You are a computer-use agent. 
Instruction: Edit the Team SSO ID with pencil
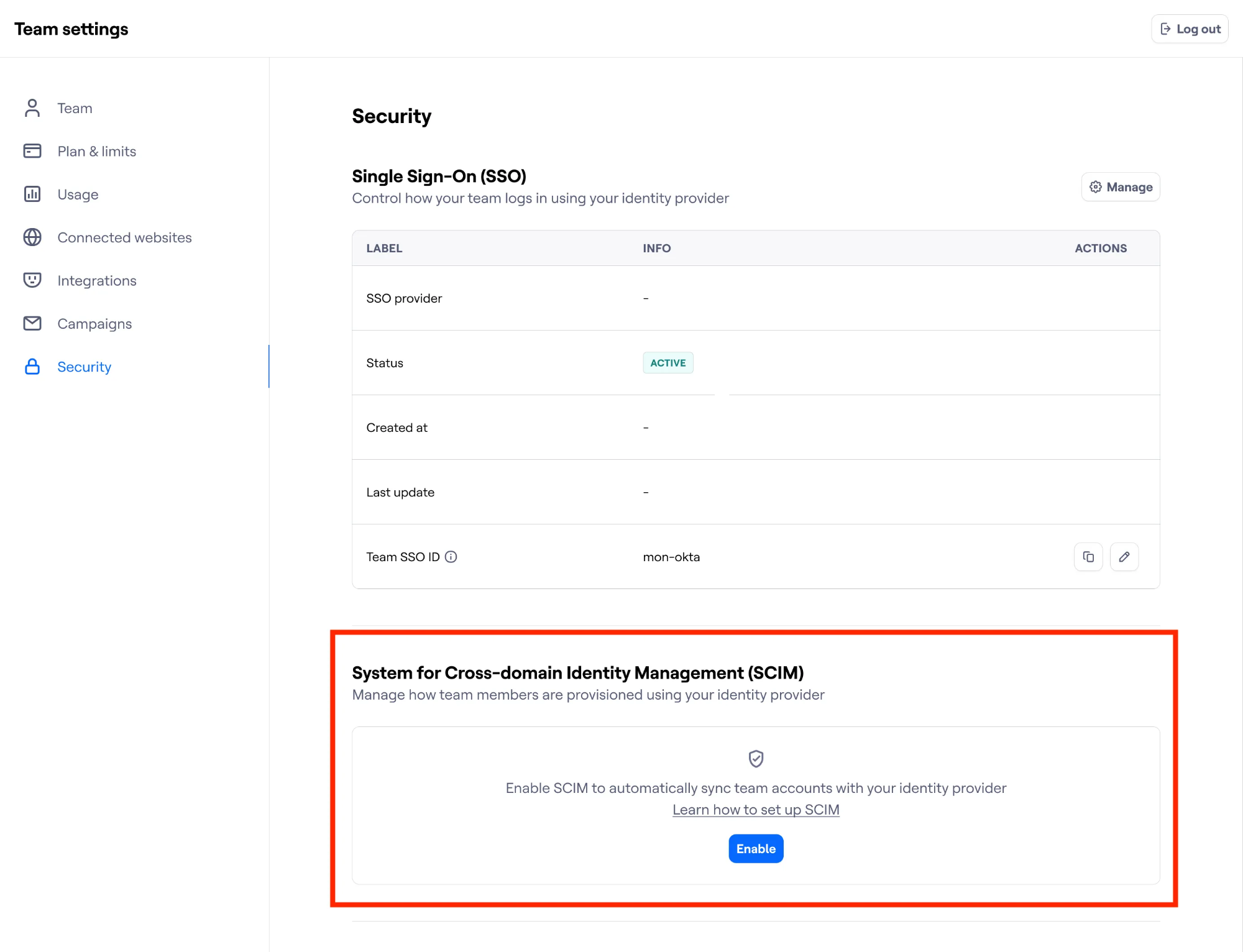pyautogui.click(x=1124, y=557)
